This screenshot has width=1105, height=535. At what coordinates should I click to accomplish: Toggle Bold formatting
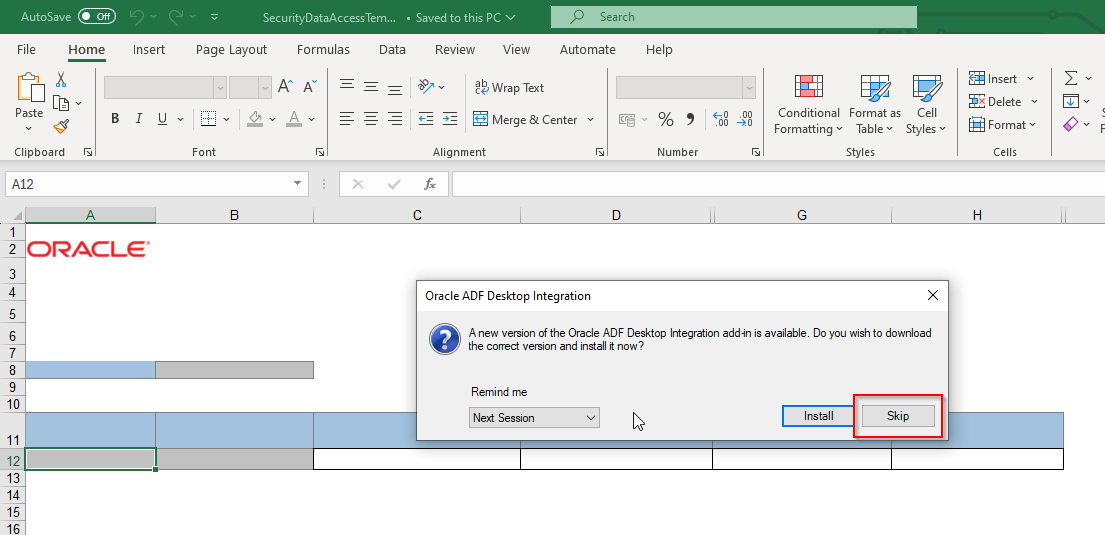[x=115, y=119]
